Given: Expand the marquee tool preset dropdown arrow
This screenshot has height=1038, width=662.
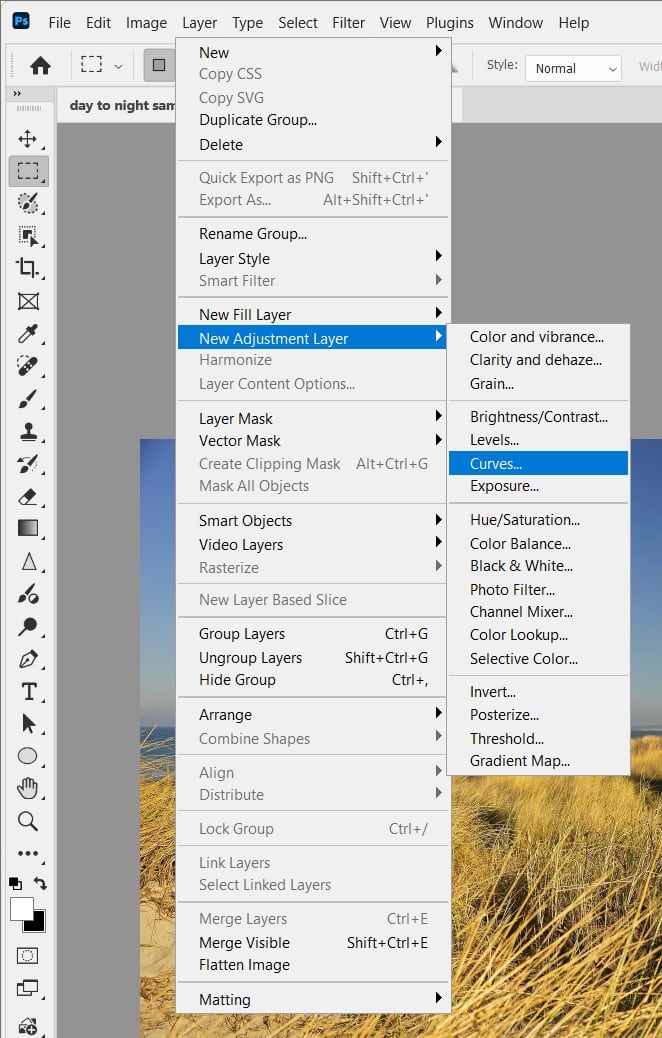Looking at the screenshot, I should click(118, 67).
